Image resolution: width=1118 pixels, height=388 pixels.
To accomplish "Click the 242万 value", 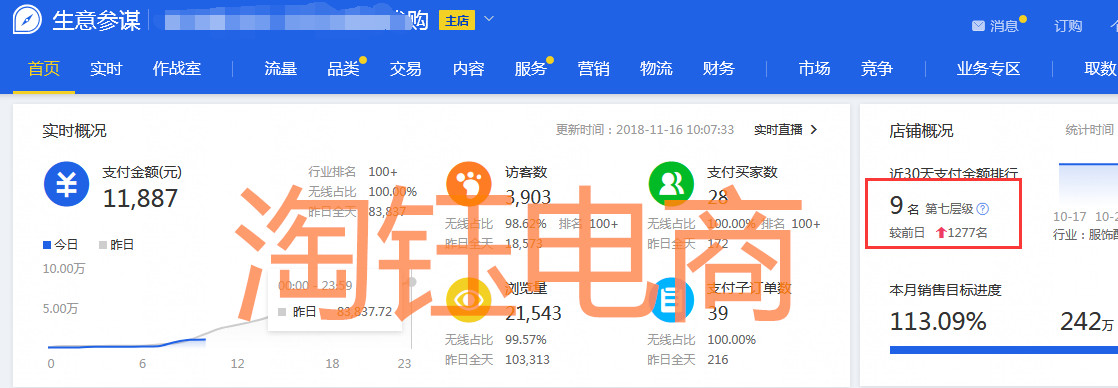I will tap(1087, 321).
